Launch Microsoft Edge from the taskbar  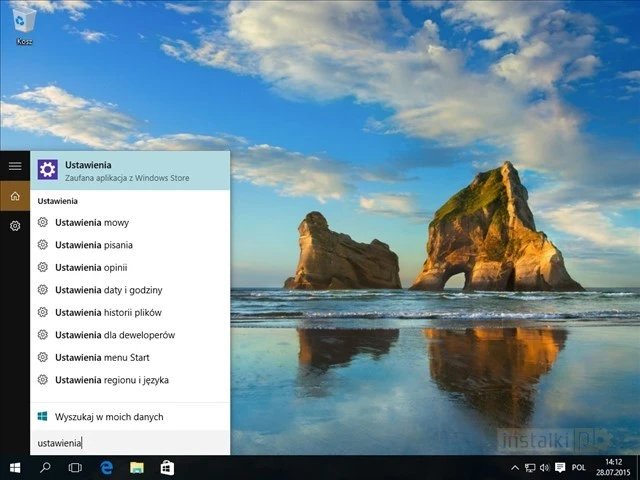coord(106,467)
